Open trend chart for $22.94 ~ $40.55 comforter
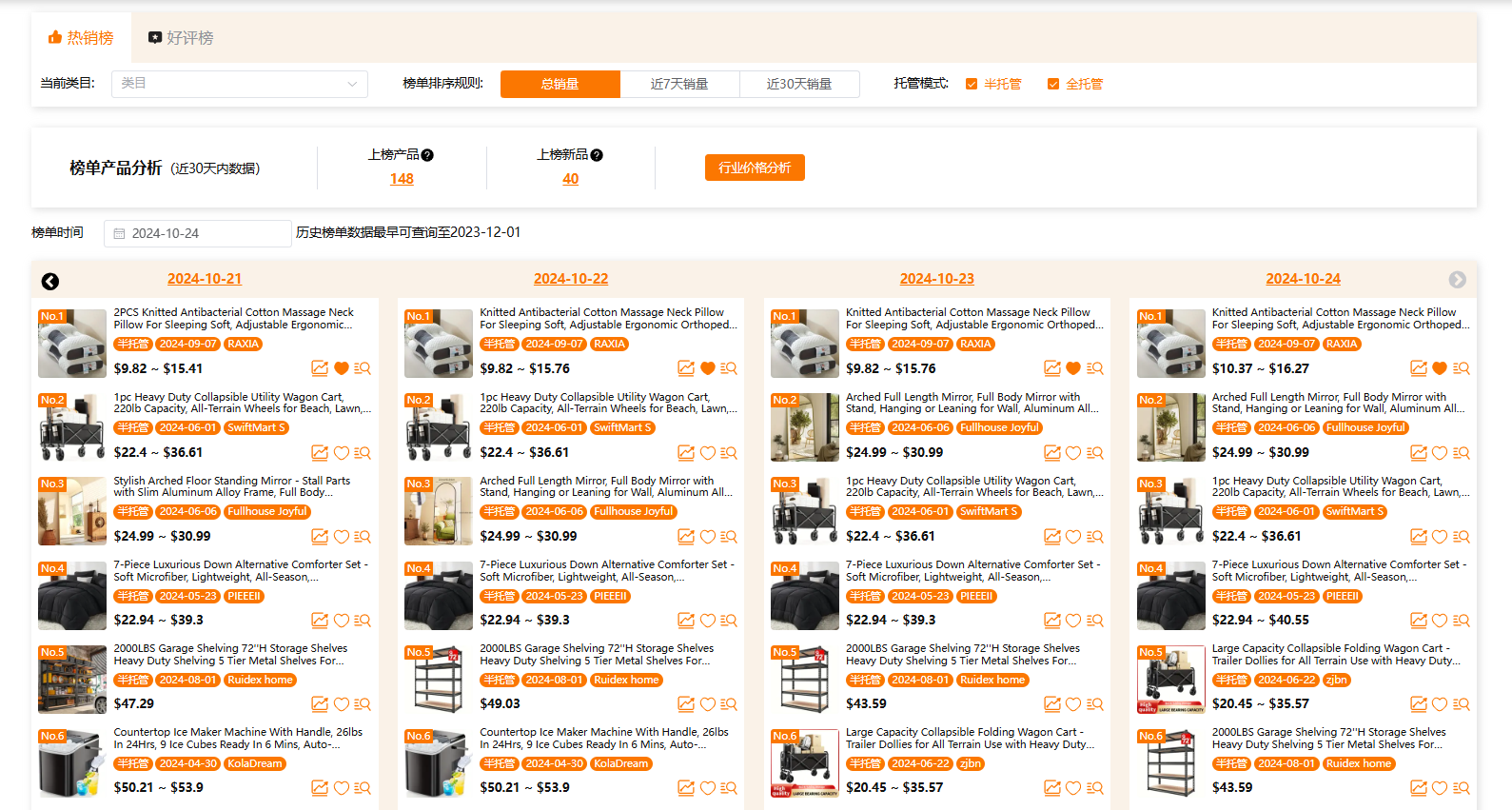 click(1419, 621)
